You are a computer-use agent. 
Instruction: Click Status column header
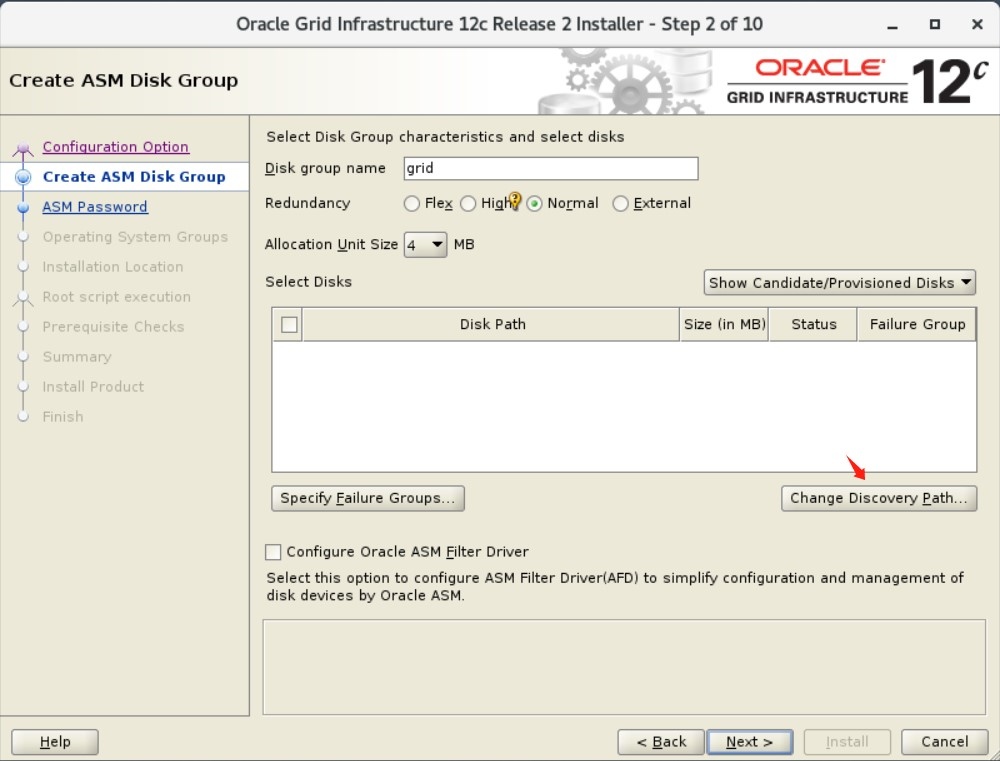813,325
